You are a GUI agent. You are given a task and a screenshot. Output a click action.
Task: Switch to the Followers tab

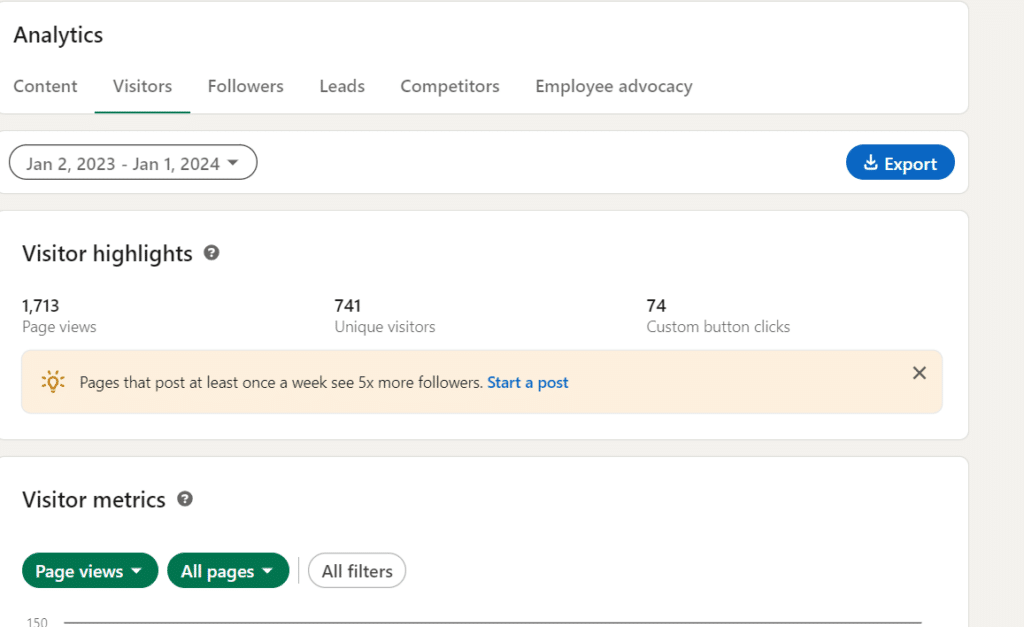[x=245, y=86]
